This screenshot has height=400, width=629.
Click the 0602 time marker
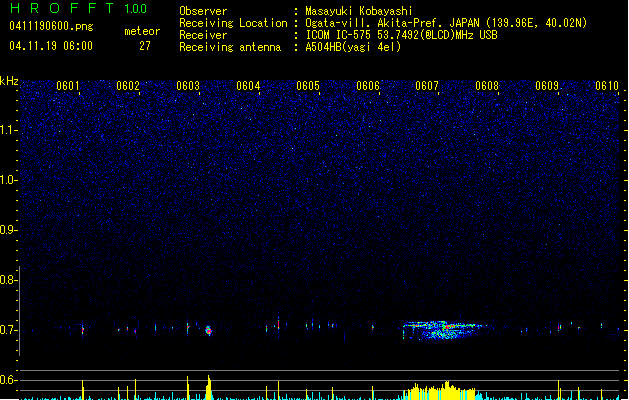(128, 86)
